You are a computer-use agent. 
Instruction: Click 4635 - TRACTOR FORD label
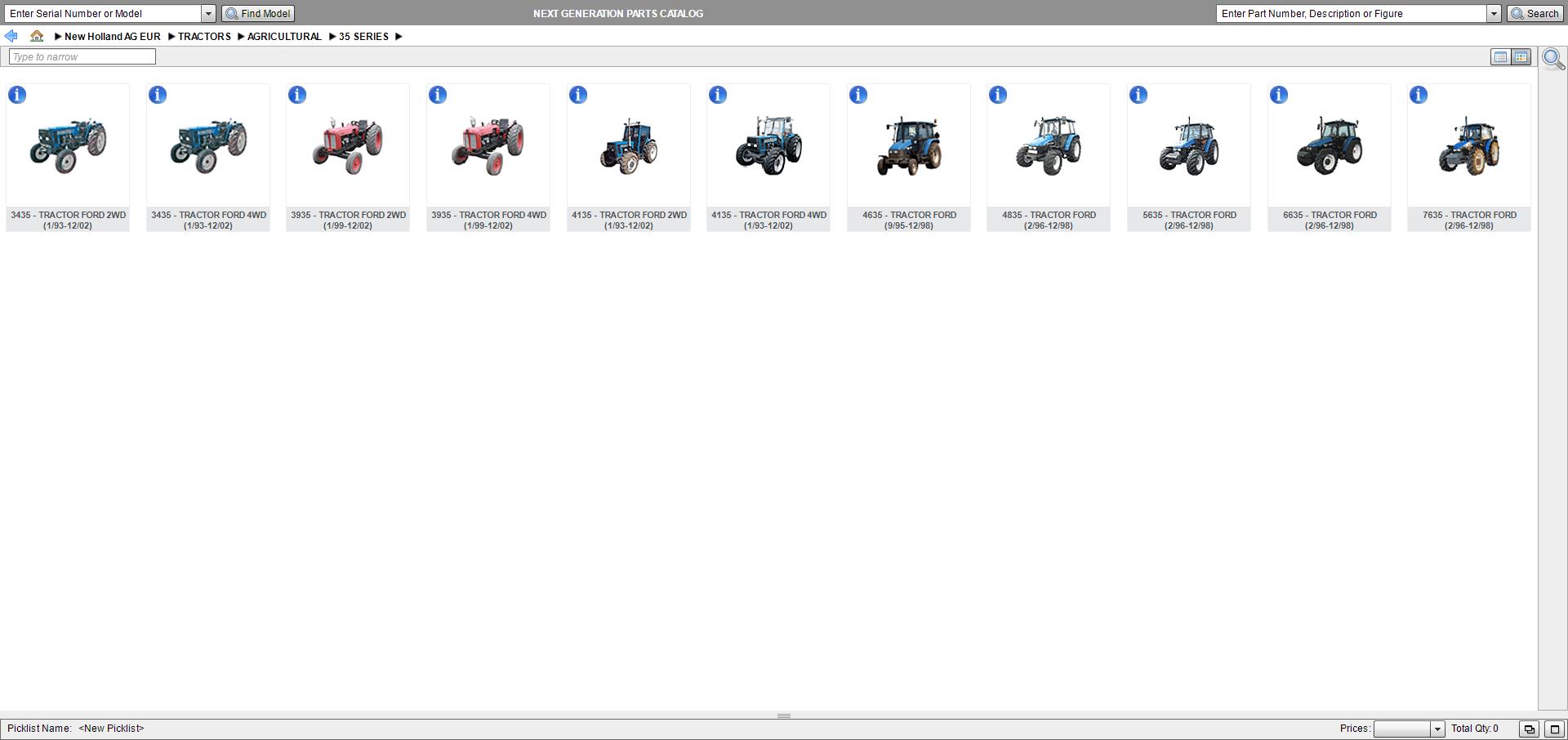pos(909,221)
